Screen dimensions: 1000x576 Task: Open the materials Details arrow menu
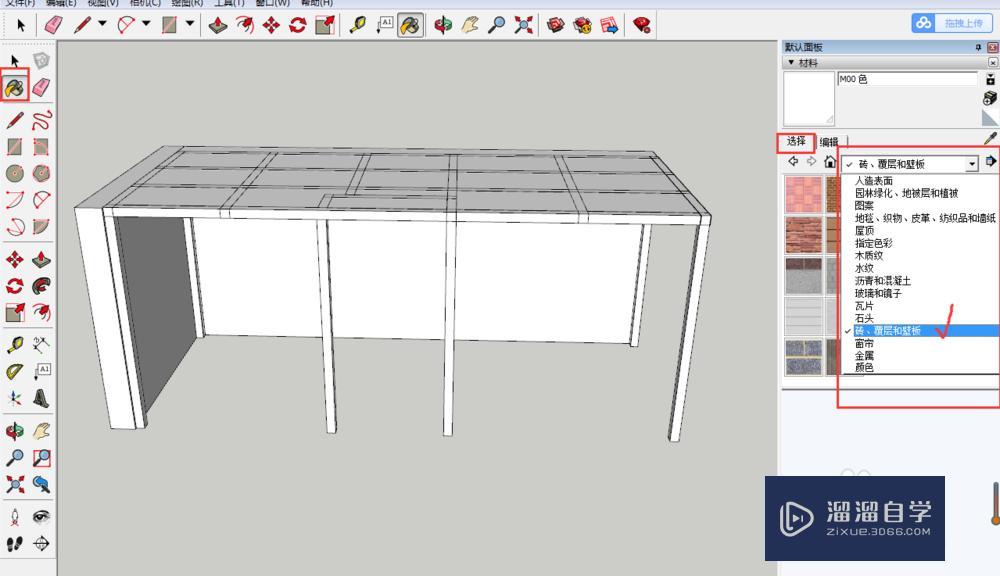tap(990, 161)
